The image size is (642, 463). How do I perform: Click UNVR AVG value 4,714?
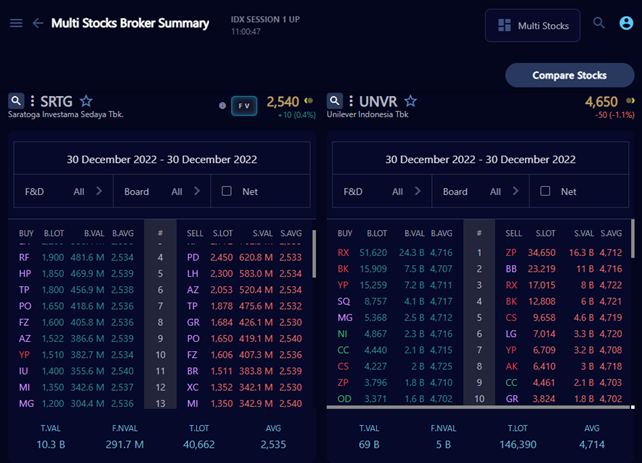coord(592,445)
